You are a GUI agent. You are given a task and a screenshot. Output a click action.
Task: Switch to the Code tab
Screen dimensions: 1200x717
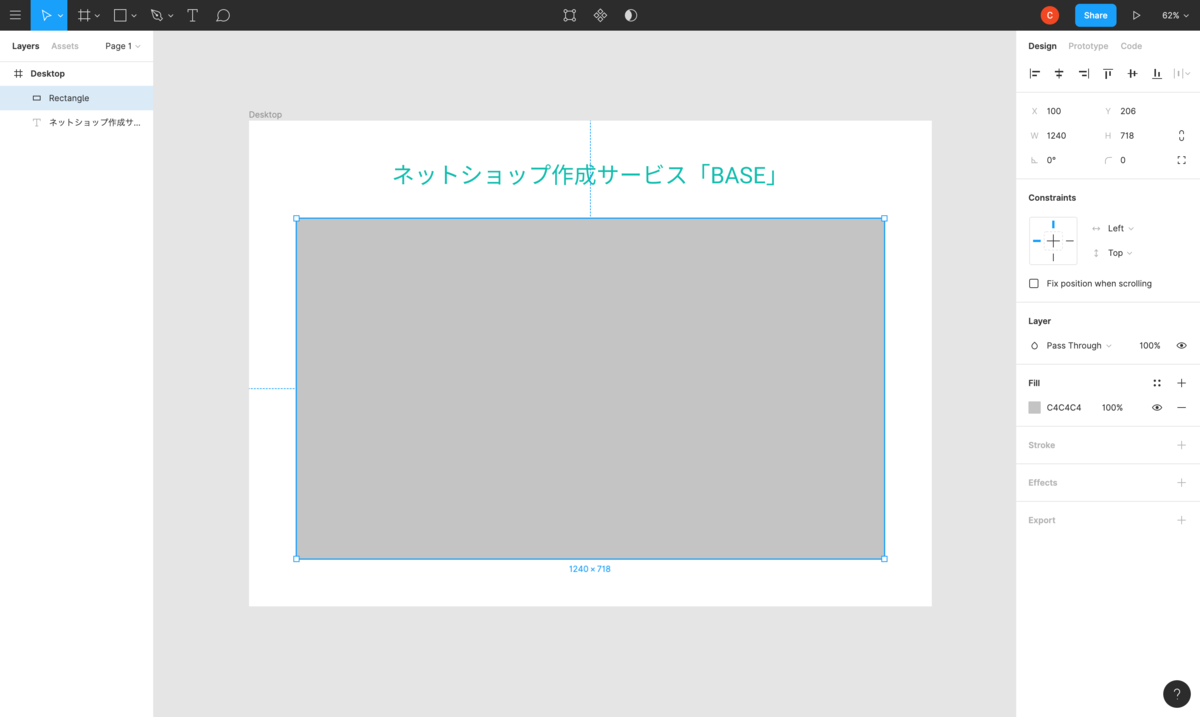(x=1131, y=46)
